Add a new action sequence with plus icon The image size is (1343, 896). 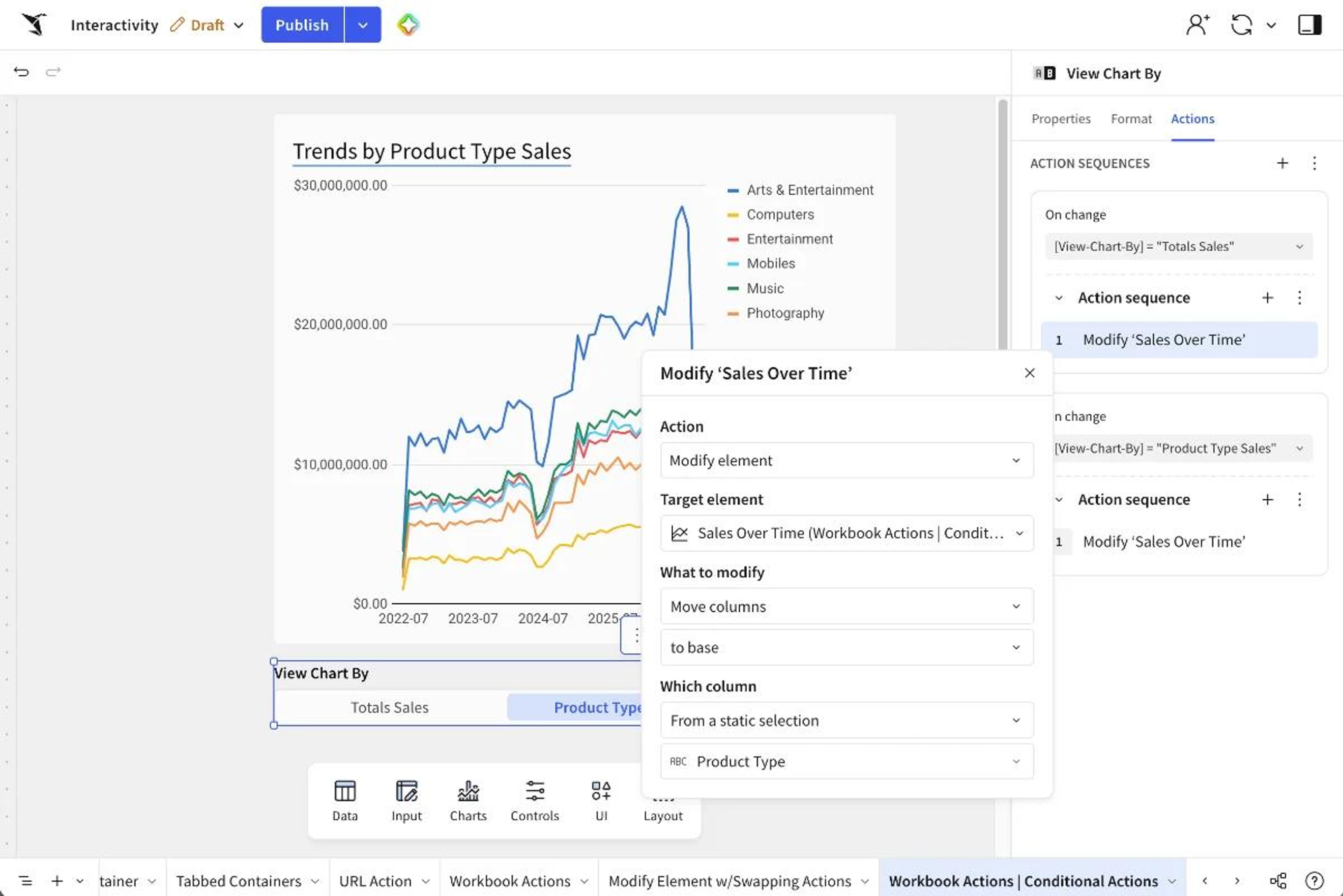point(1282,163)
